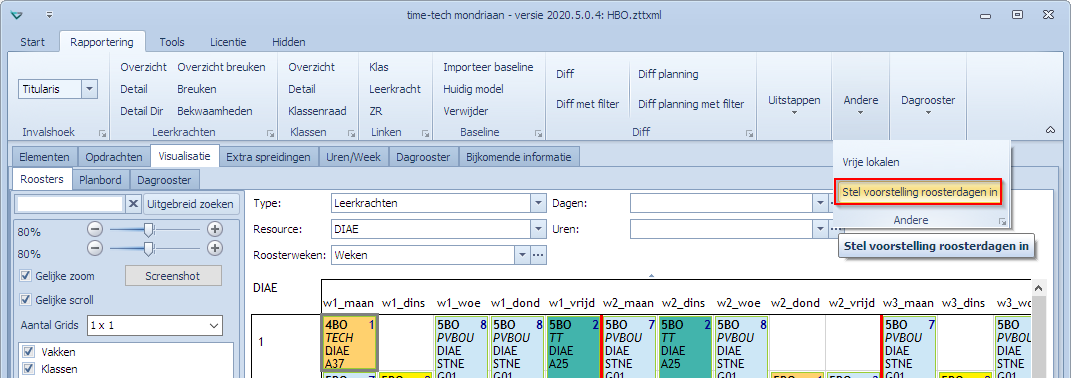The width and height of the screenshot is (1071, 378).
Task: Click the Screenshot button
Action: click(173, 276)
